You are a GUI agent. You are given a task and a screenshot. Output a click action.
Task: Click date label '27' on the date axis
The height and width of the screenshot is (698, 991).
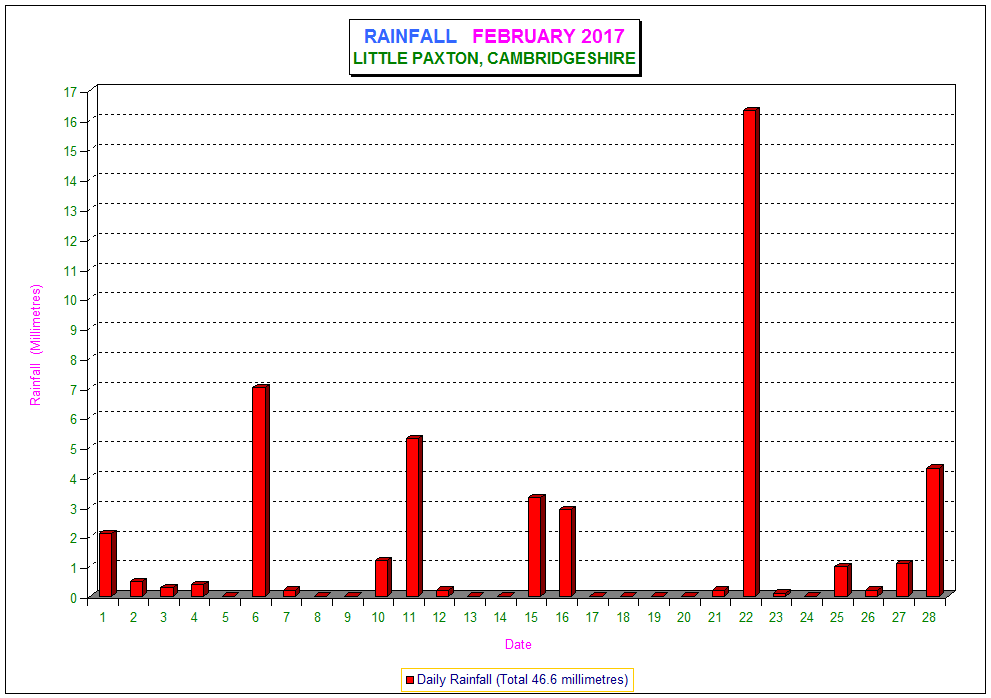coord(899,618)
